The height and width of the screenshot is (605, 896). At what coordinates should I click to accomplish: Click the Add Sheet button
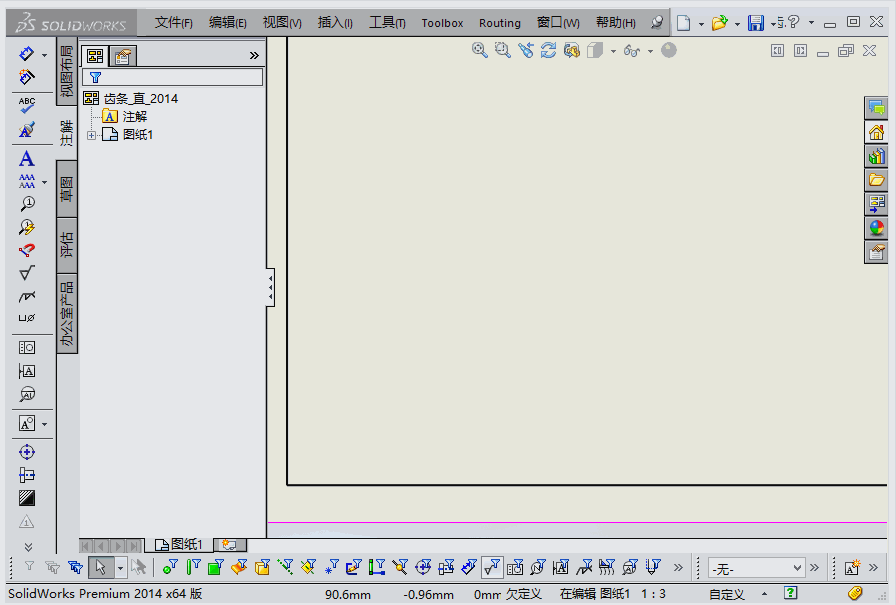[230, 544]
